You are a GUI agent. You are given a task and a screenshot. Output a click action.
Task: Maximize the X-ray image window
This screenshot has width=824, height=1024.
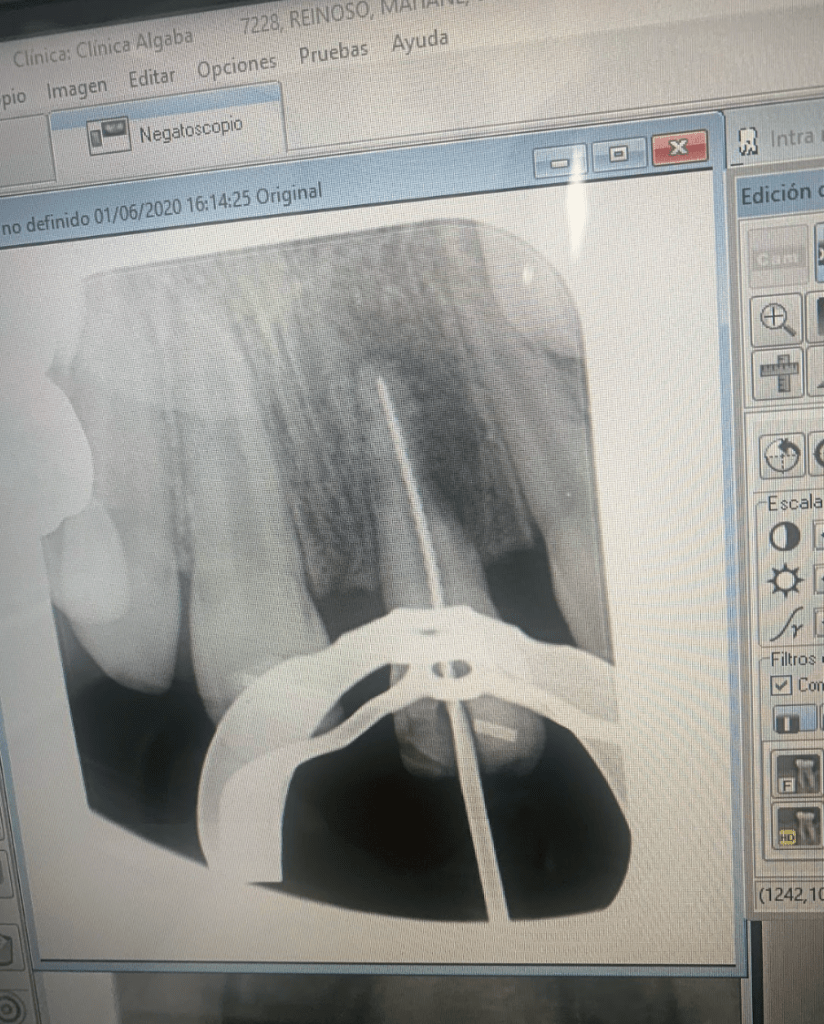point(619,153)
